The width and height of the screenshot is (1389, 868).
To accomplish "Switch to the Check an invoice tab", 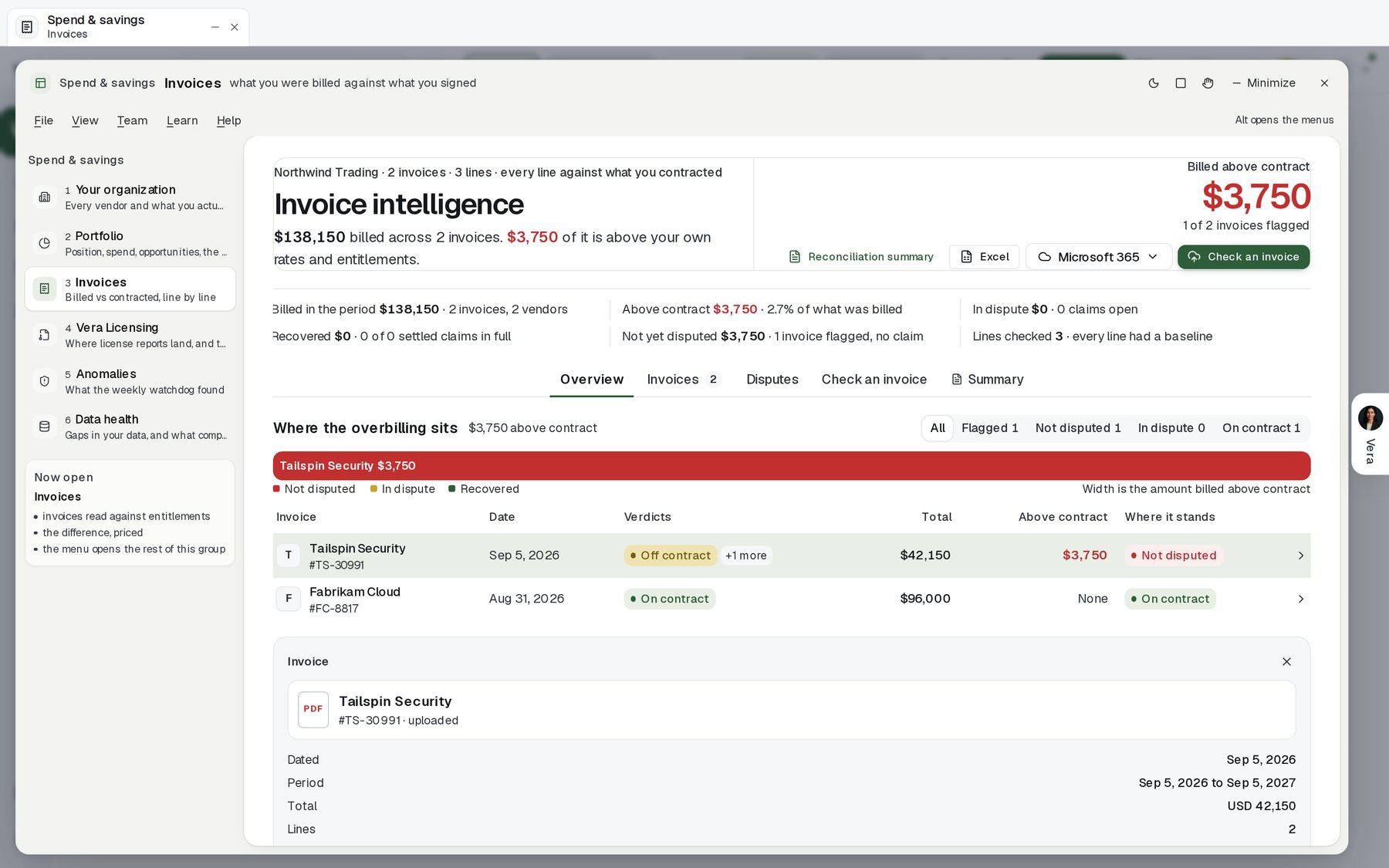I will pyautogui.click(x=874, y=380).
